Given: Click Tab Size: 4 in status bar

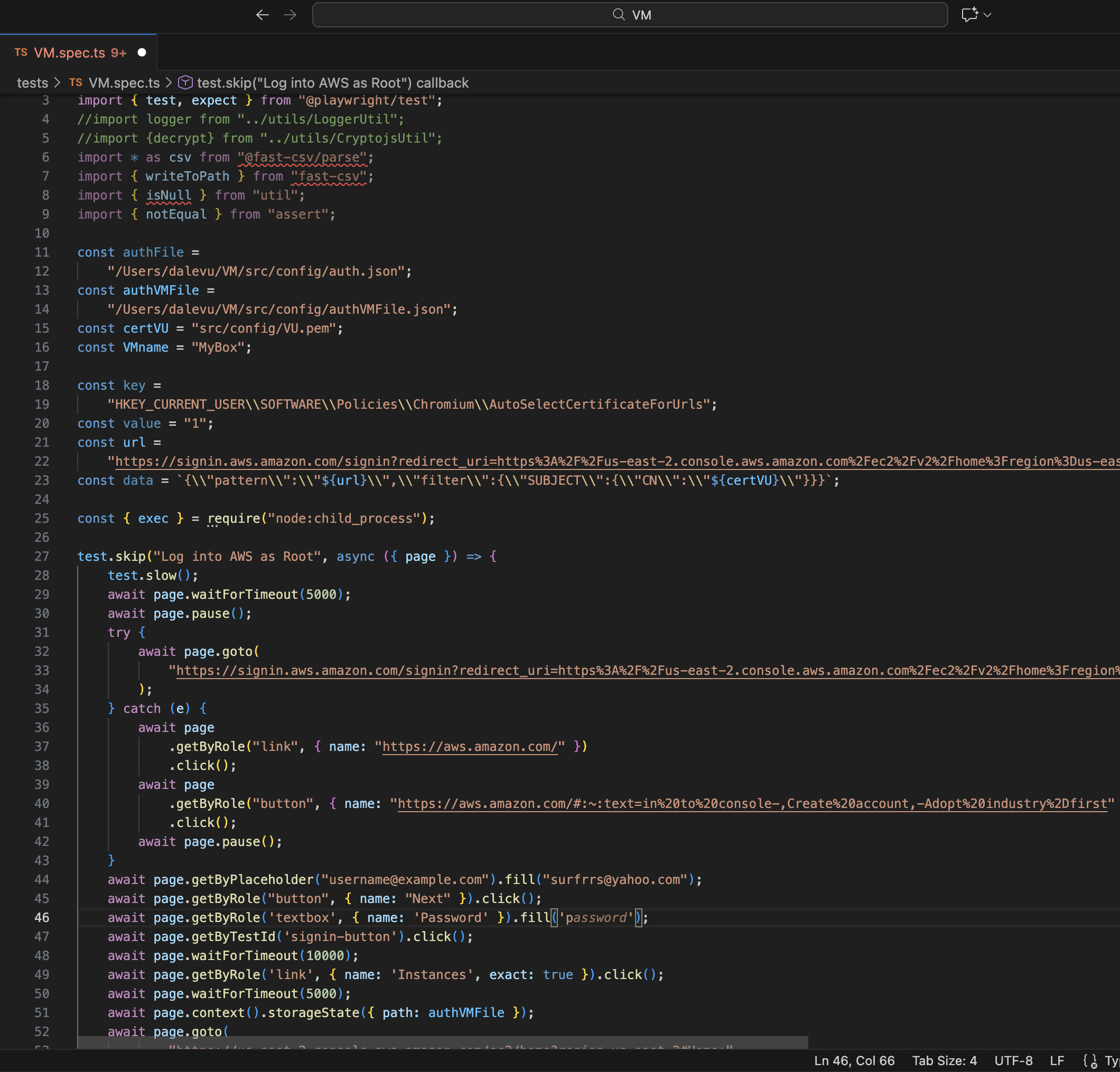Looking at the screenshot, I should (944, 1060).
